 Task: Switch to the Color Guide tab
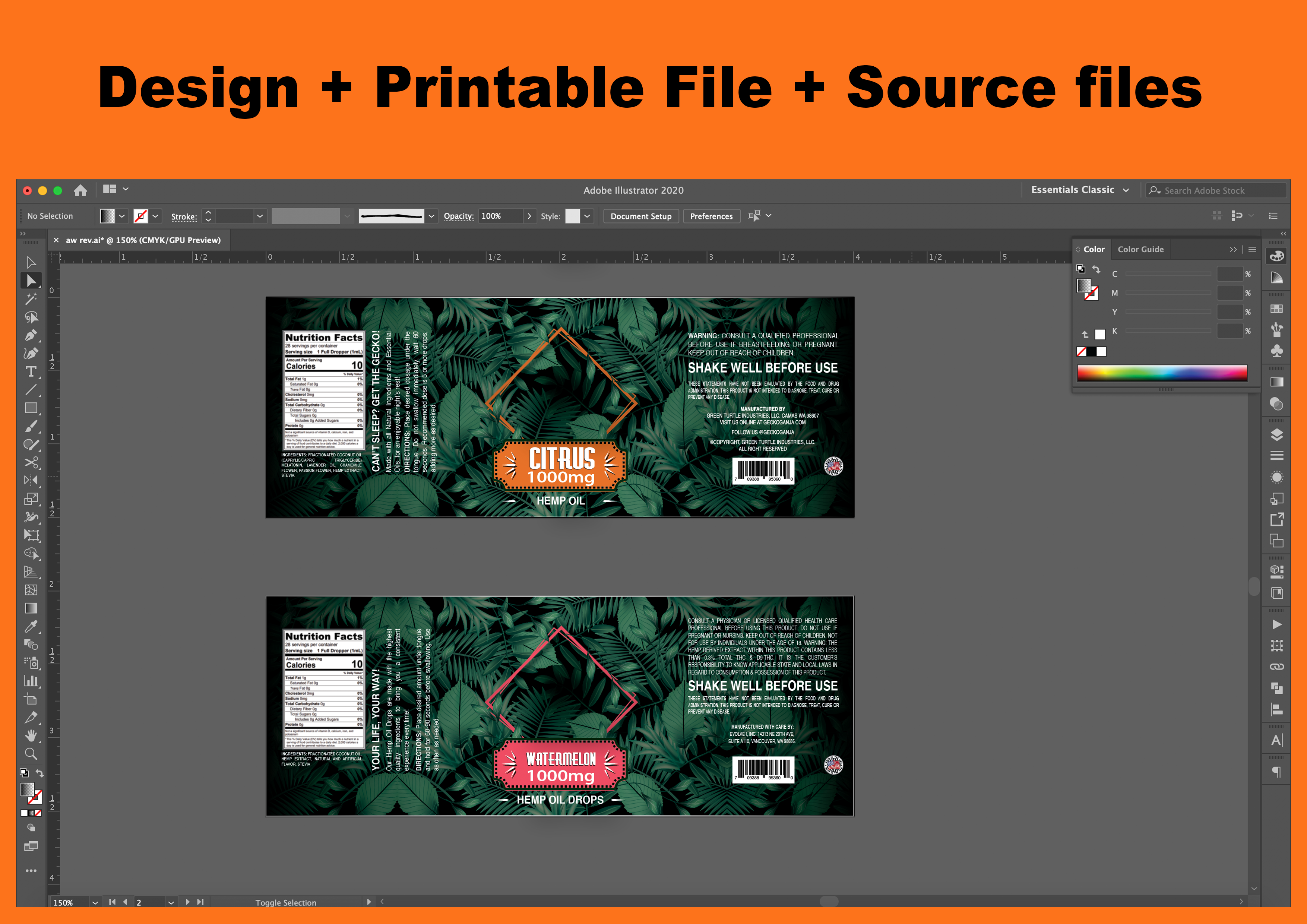pyautogui.click(x=1140, y=249)
